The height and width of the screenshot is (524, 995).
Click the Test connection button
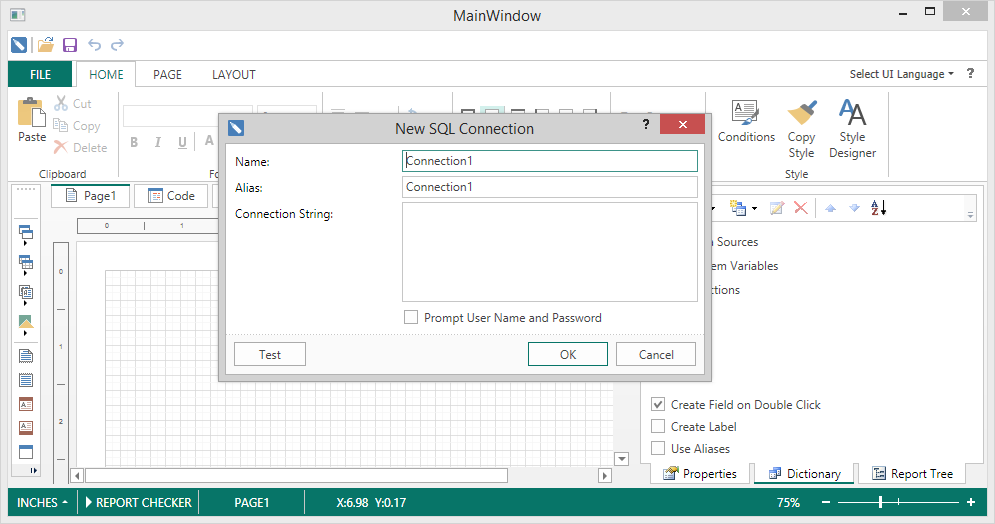pyautogui.click(x=270, y=354)
